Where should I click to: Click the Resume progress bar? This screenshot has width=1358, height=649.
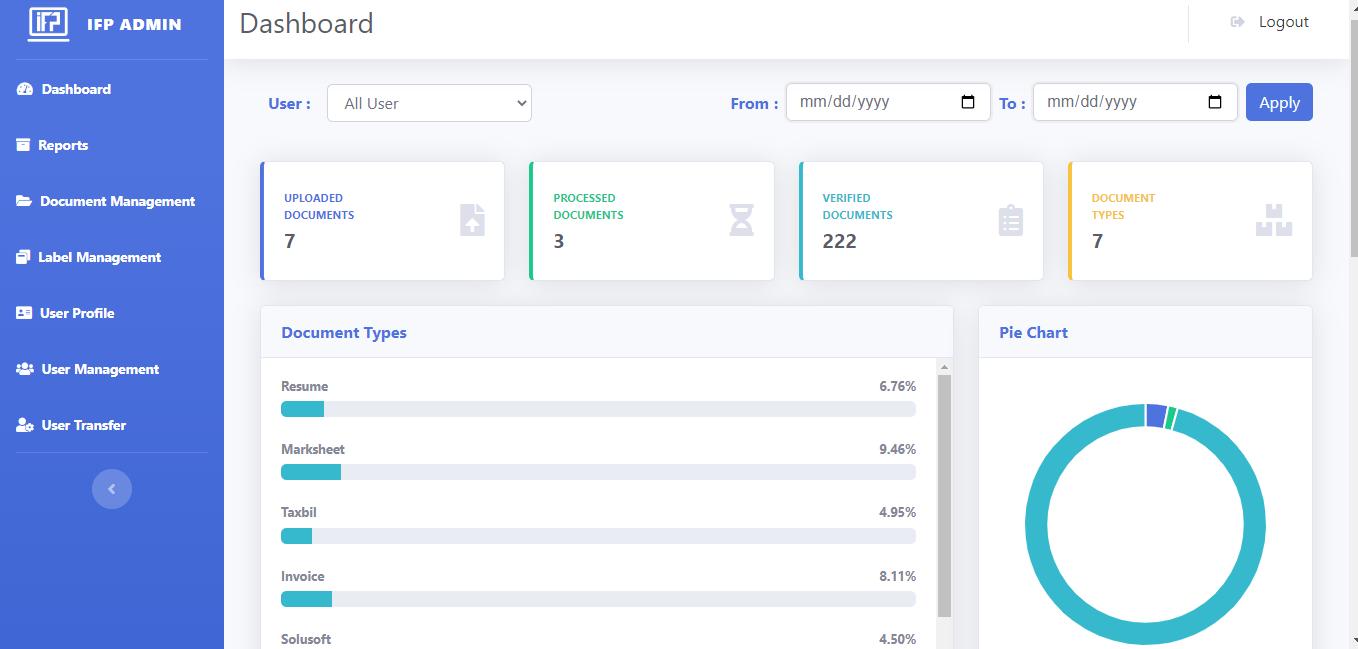click(598, 409)
